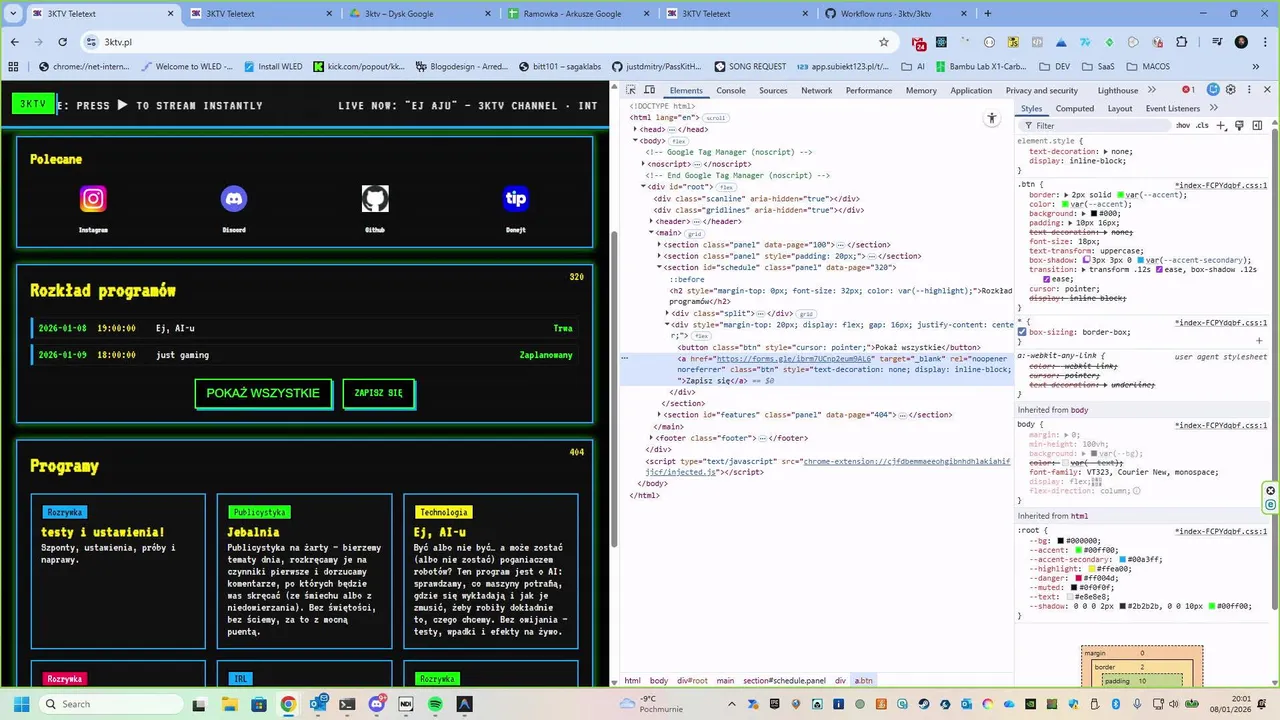Image resolution: width=1280 pixels, height=720 pixels.
Task: Open the Layout styles tab
Action: [1120, 108]
